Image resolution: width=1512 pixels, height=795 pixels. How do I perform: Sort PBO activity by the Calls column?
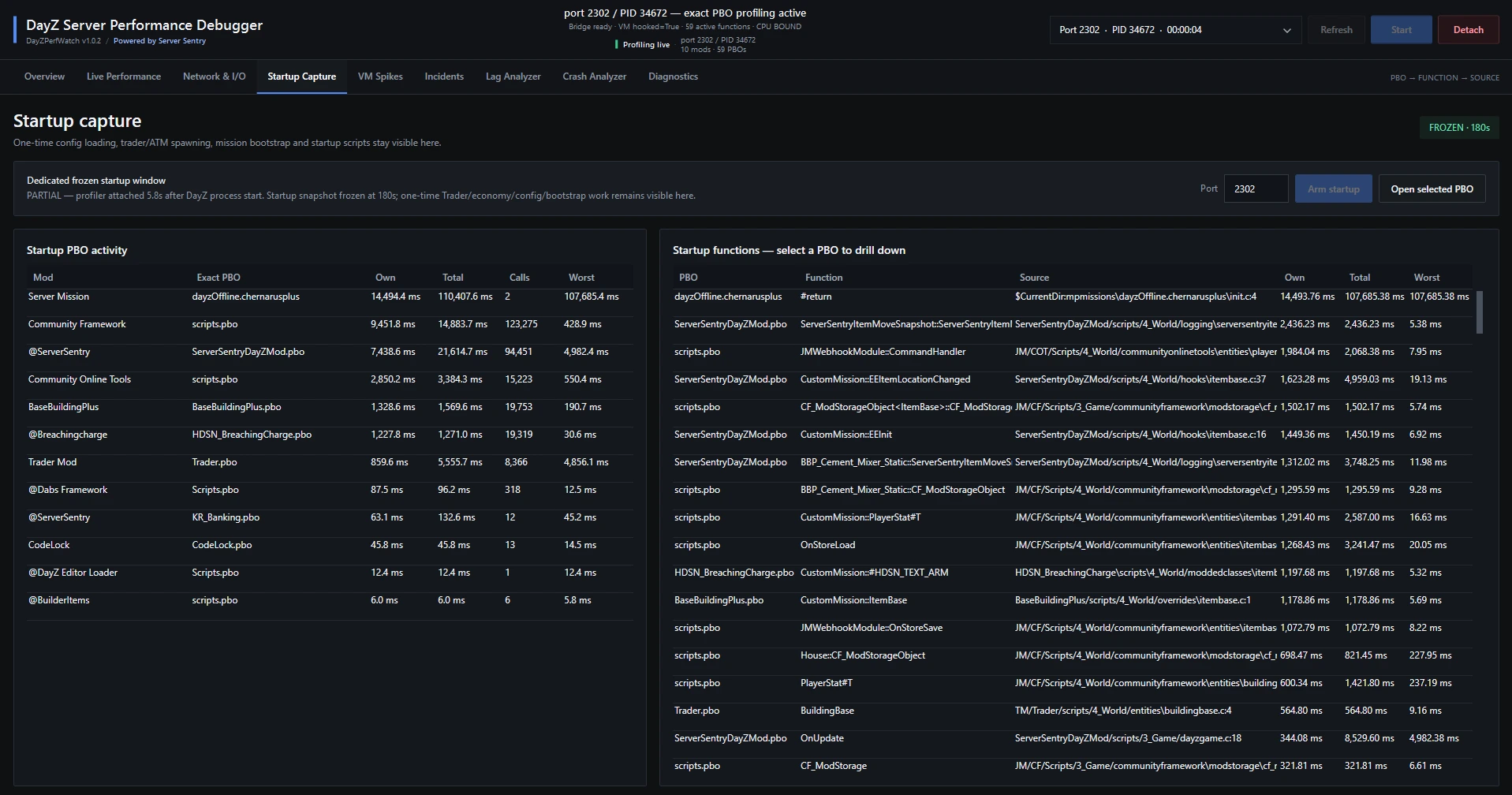click(519, 278)
